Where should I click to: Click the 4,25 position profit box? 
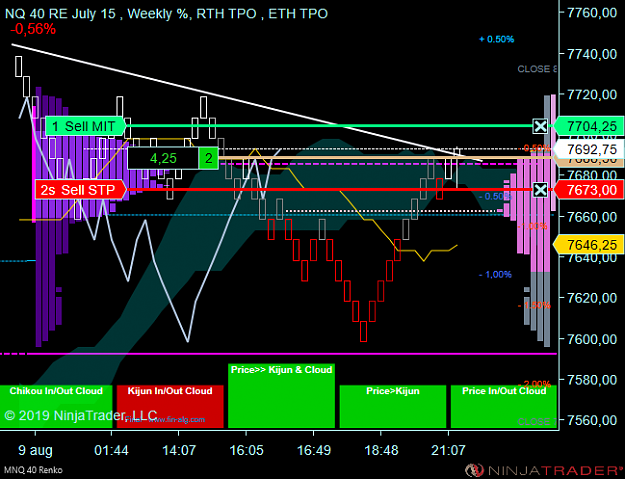tap(163, 158)
